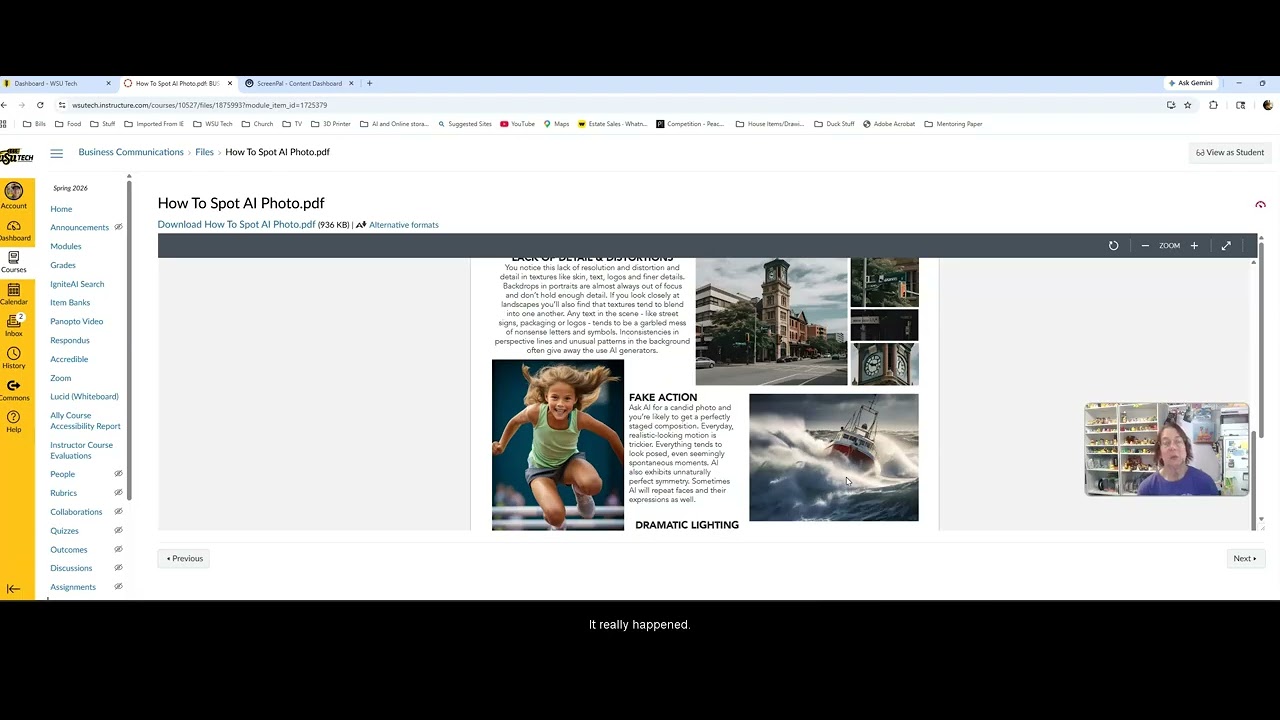The height and width of the screenshot is (720, 1280).
Task: Open the WSU Tech logo home
Action: (16, 157)
